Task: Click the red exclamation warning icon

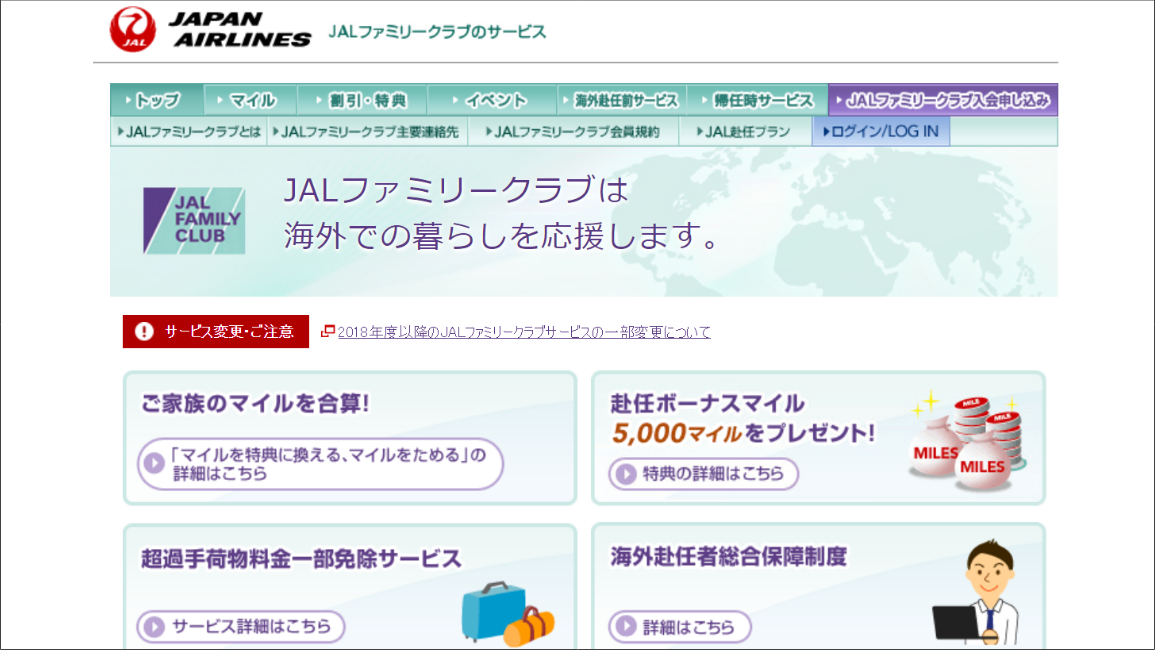Action: (144, 332)
